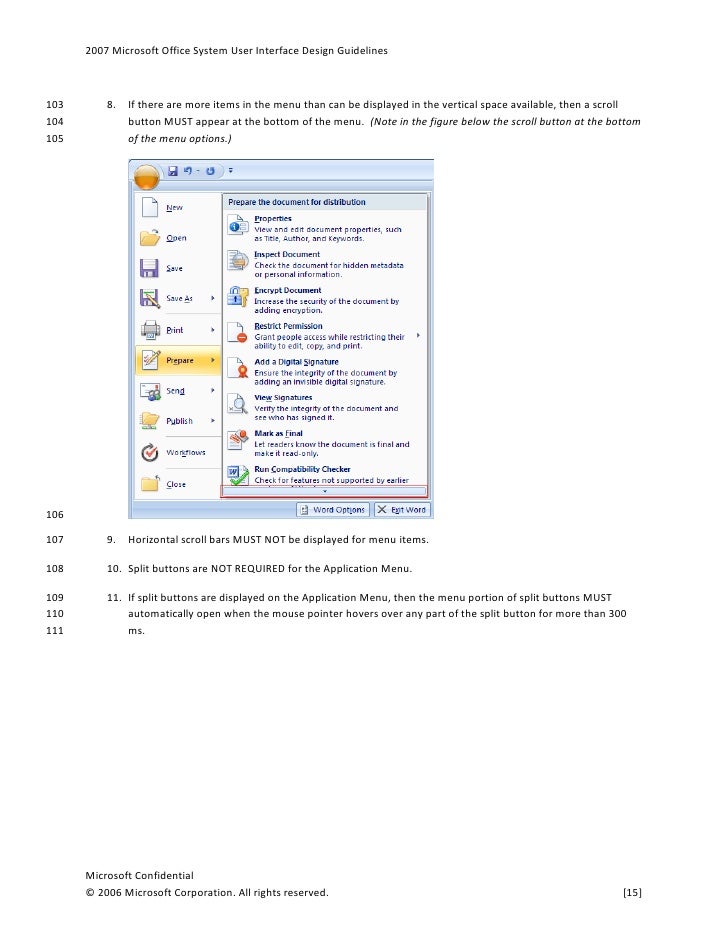Open Customize Quick Access Toolbar dropdown arrow

point(231,171)
